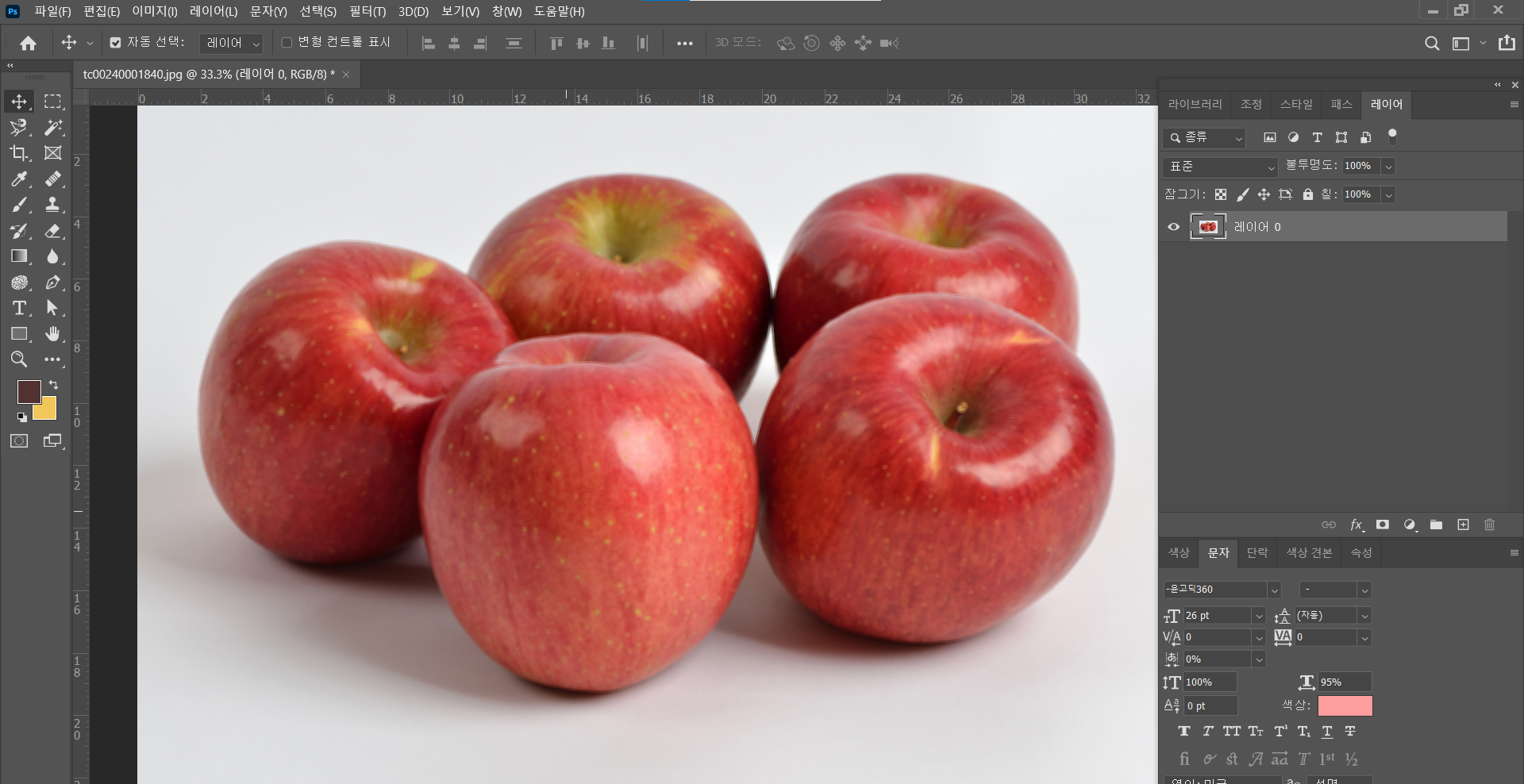Toggle the 자동 선택 checkbox
Image resolution: width=1524 pixels, height=784 pixels.
coord(116,43)
